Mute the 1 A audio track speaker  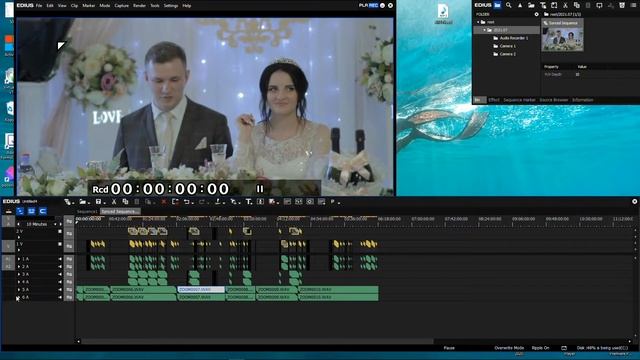pyautogui.click(x=60, y=259)
